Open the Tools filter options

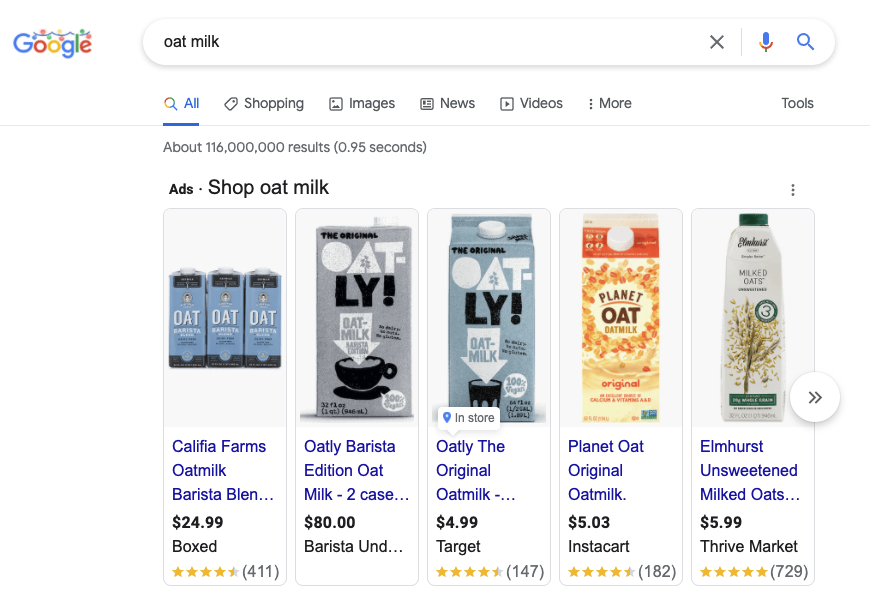point(797,103)
